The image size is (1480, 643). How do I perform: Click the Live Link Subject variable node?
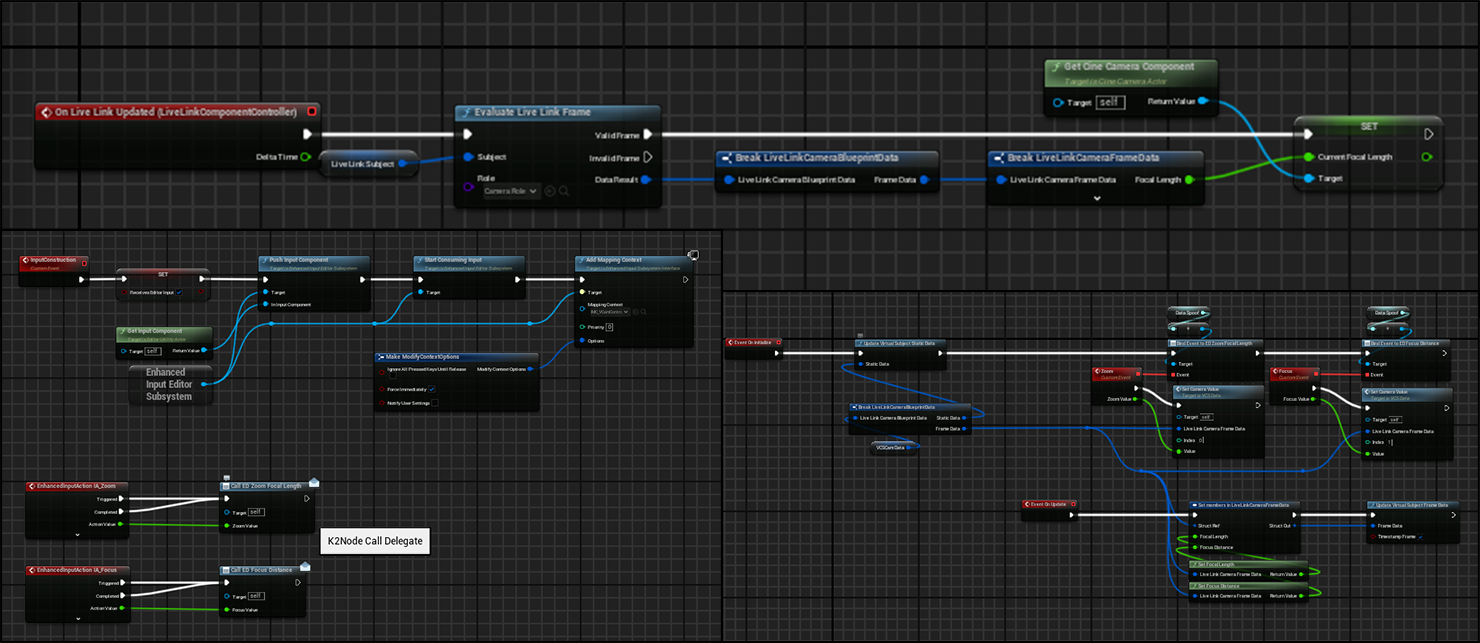click(x=360, y=164)
